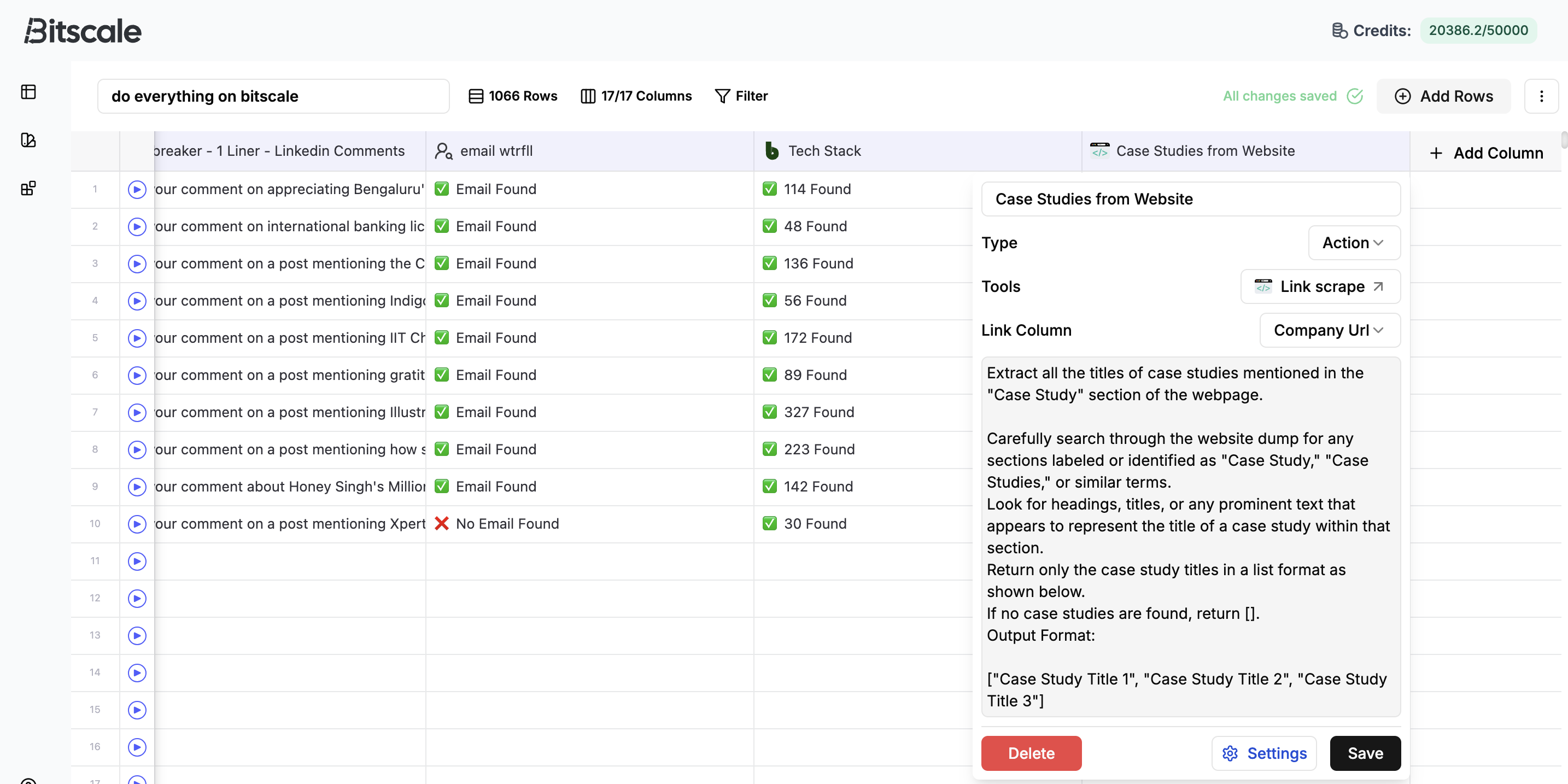The width and height of the screenshot is (1568, 784).
Task: Open the 17/17 Columns selector
Action: tap(636, 96)
